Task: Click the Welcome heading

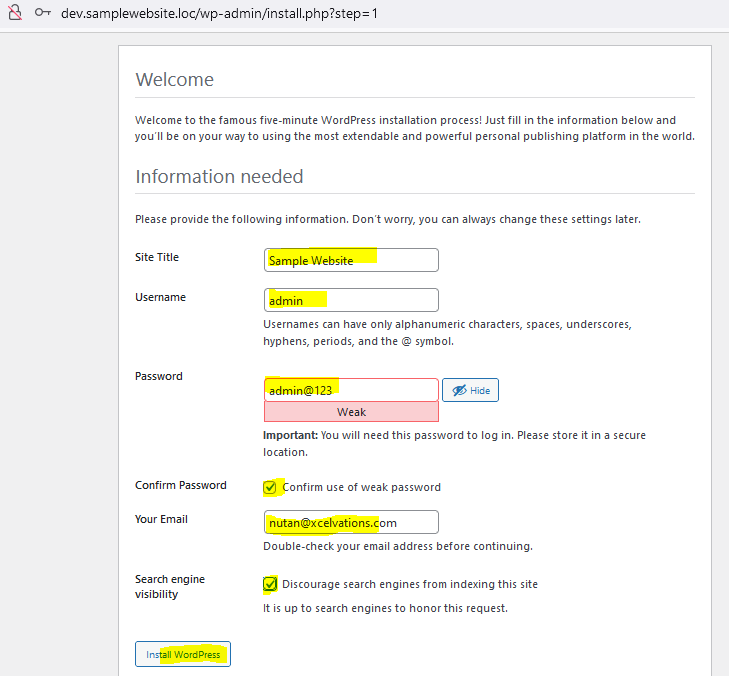Action: [174, 80]
